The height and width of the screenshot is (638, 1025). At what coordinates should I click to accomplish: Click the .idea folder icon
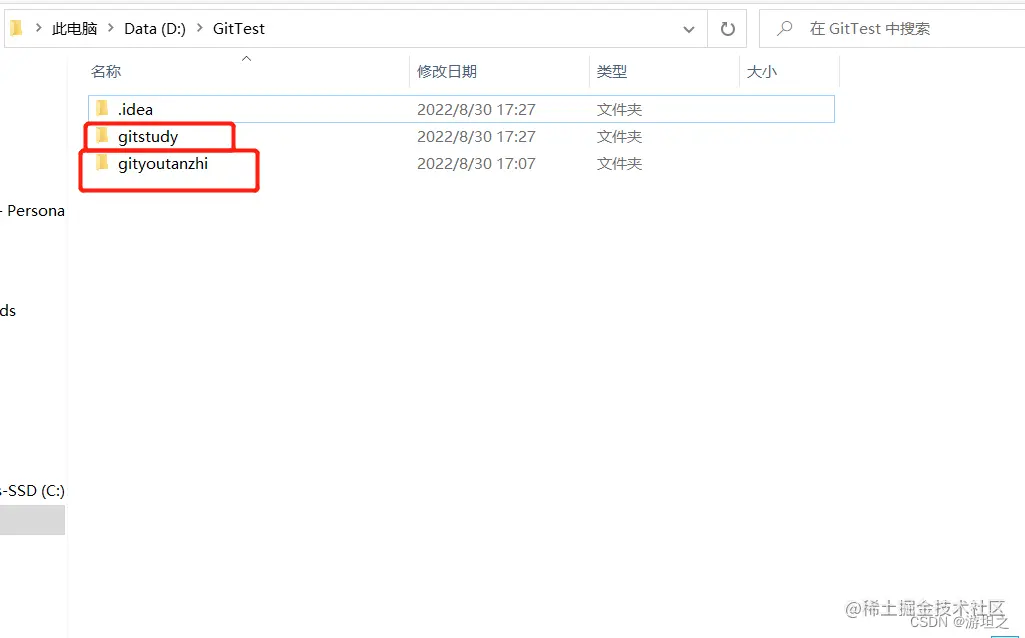click(x=102, y=109)
